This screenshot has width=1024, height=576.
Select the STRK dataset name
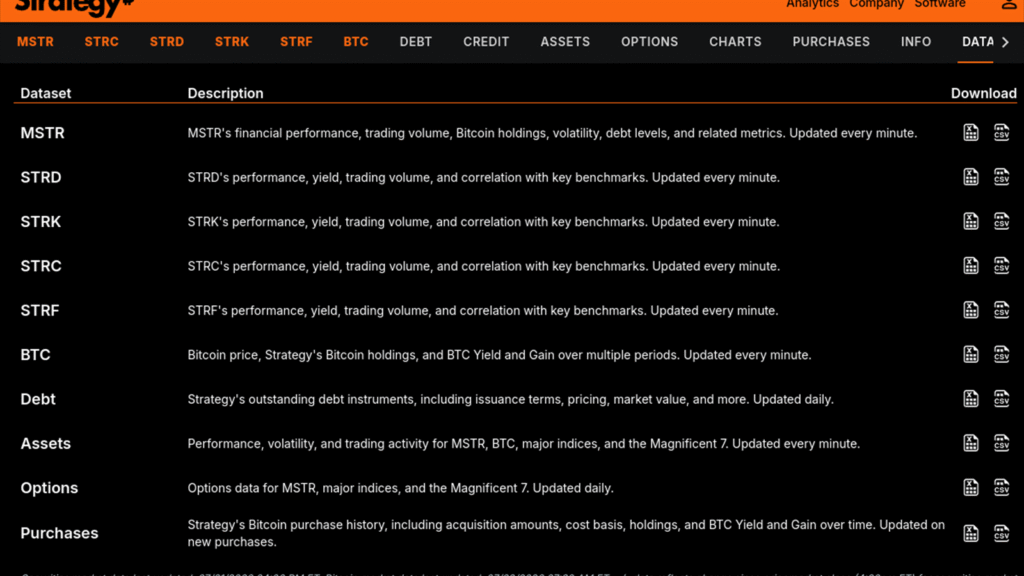tap(40, 221)
